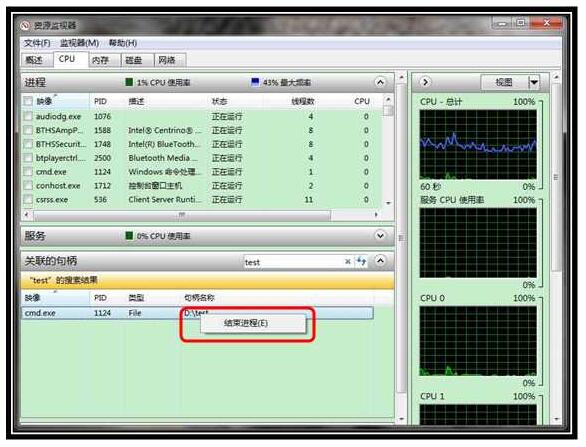586x447 pixels.
Task: Click the refresh search icon beside test field
Action: 361,261
